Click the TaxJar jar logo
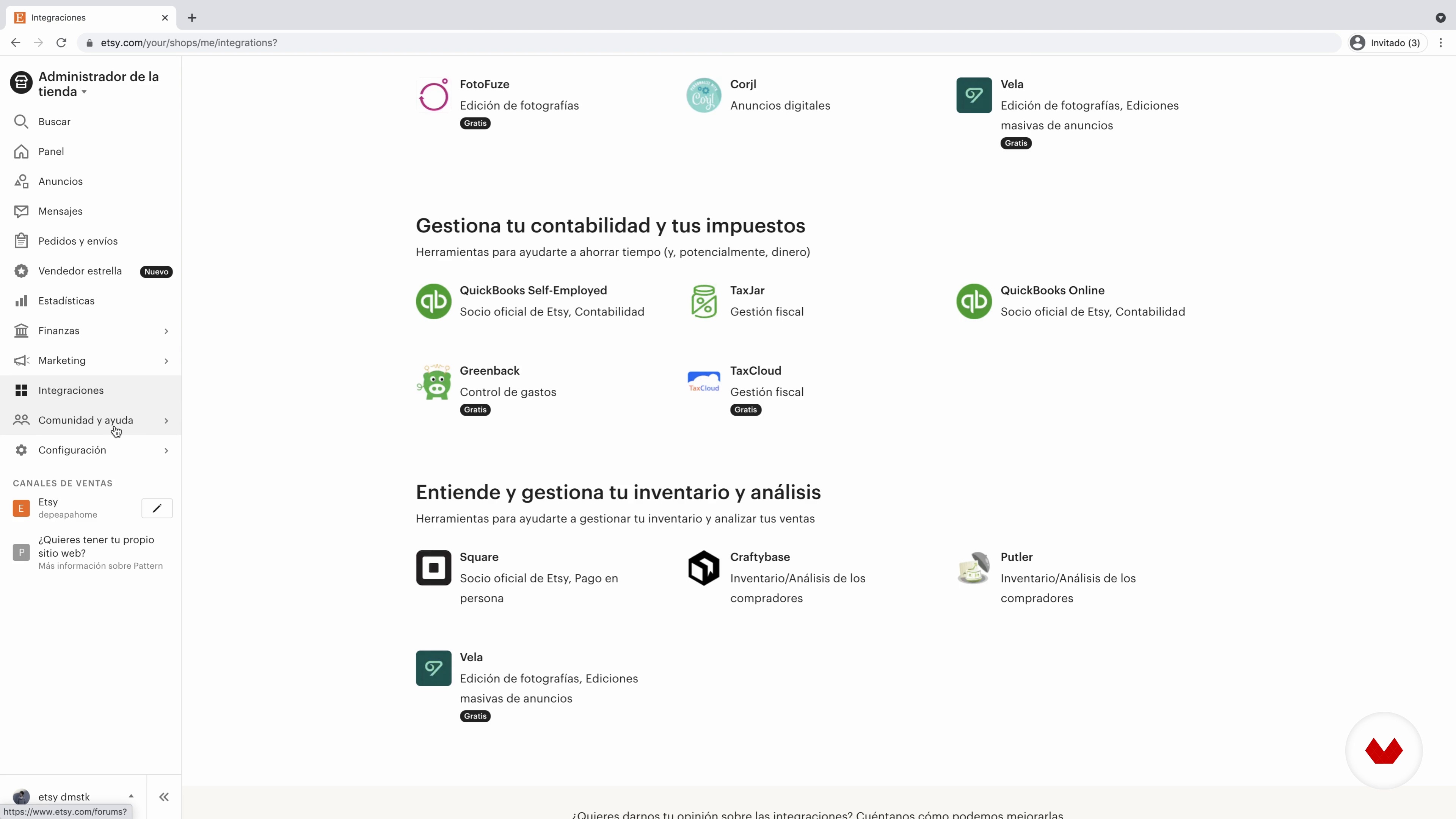 (x=704, y=301)
